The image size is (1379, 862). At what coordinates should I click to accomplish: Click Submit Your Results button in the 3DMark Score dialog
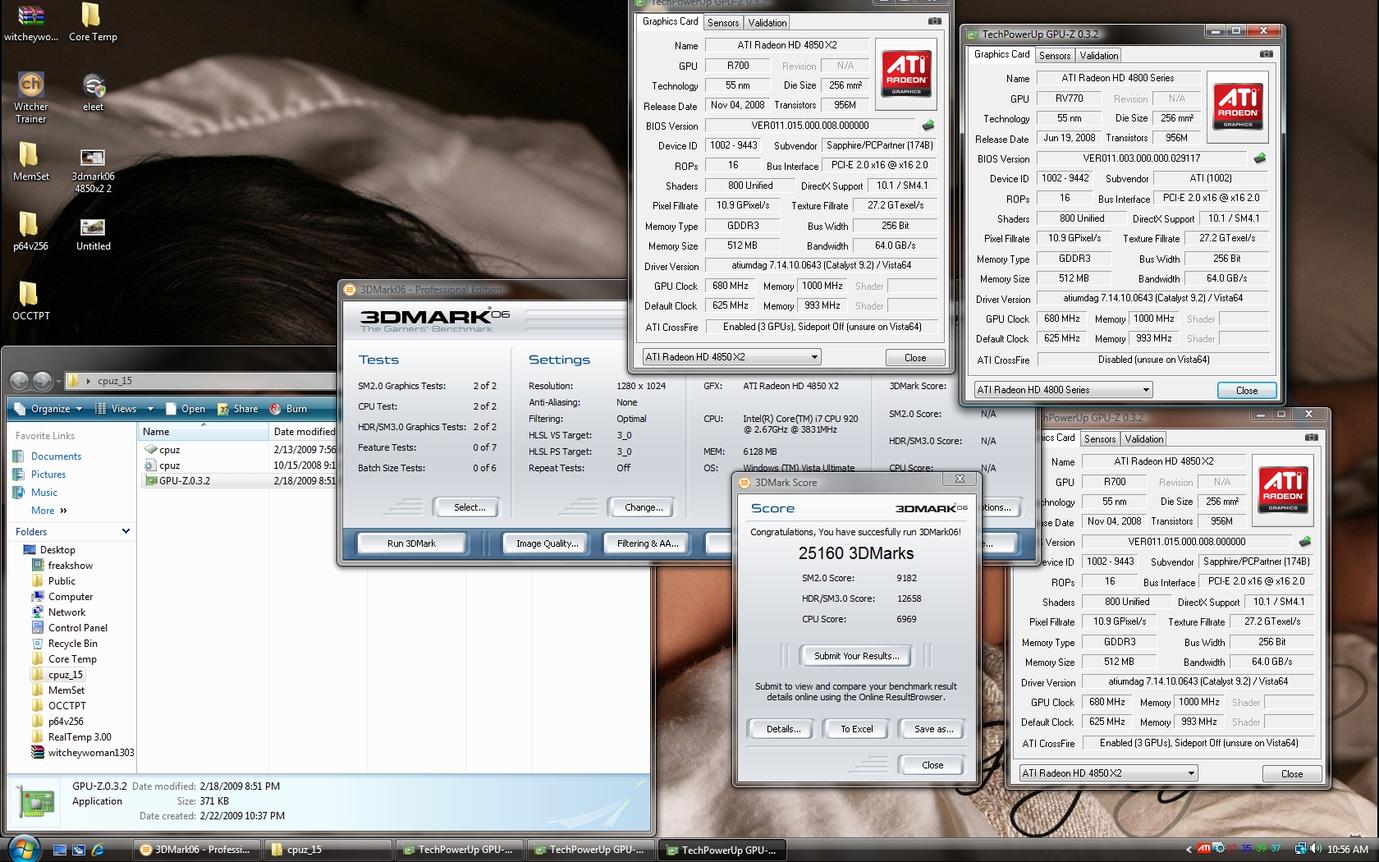856,656
